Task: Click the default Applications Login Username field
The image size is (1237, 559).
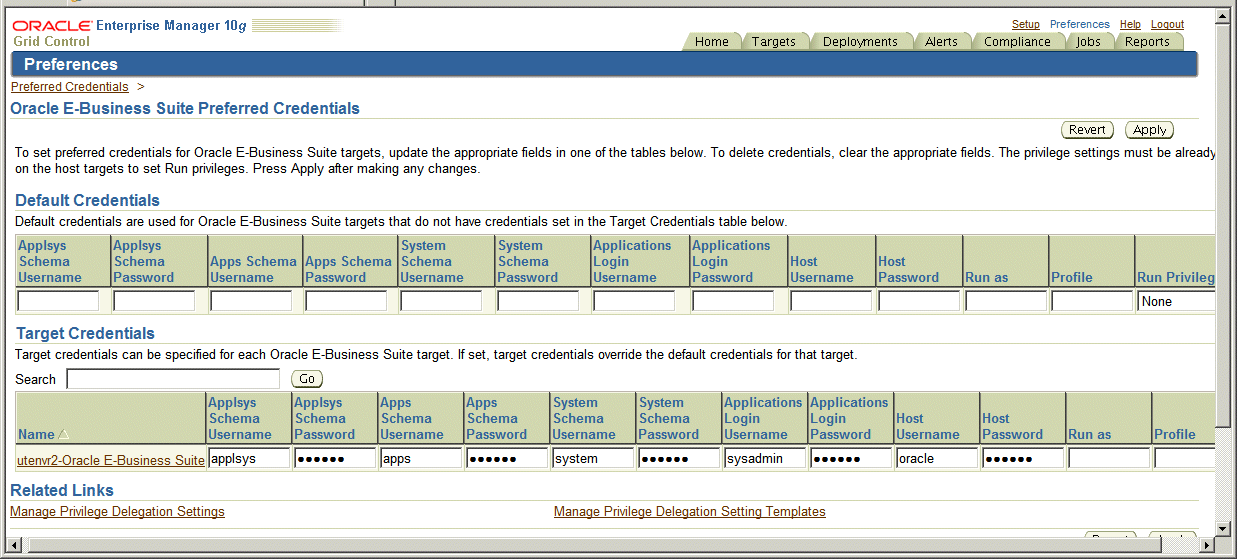Action: 634,301
